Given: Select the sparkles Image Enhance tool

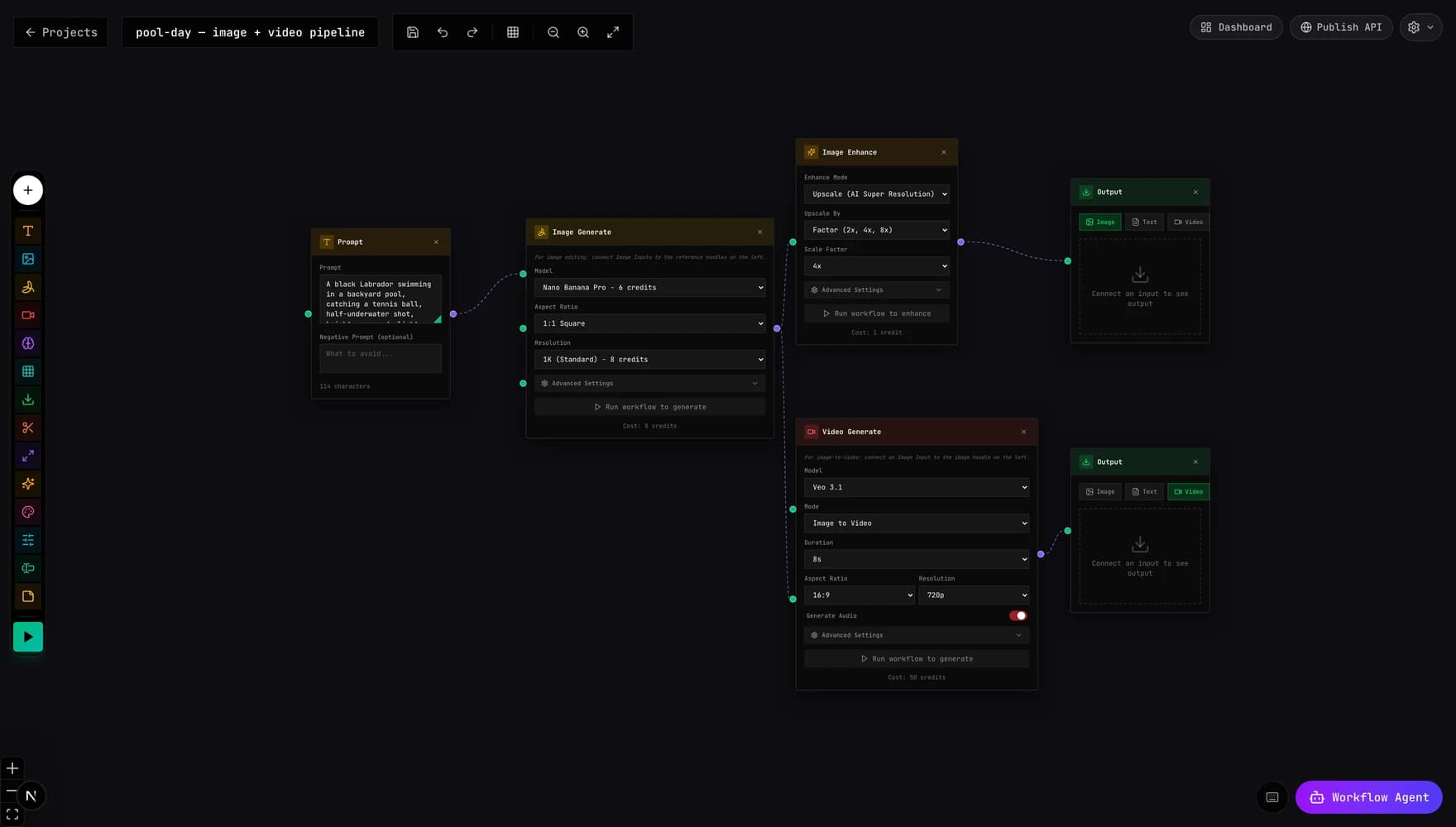Looking at the screenshot, I should 28,484.
